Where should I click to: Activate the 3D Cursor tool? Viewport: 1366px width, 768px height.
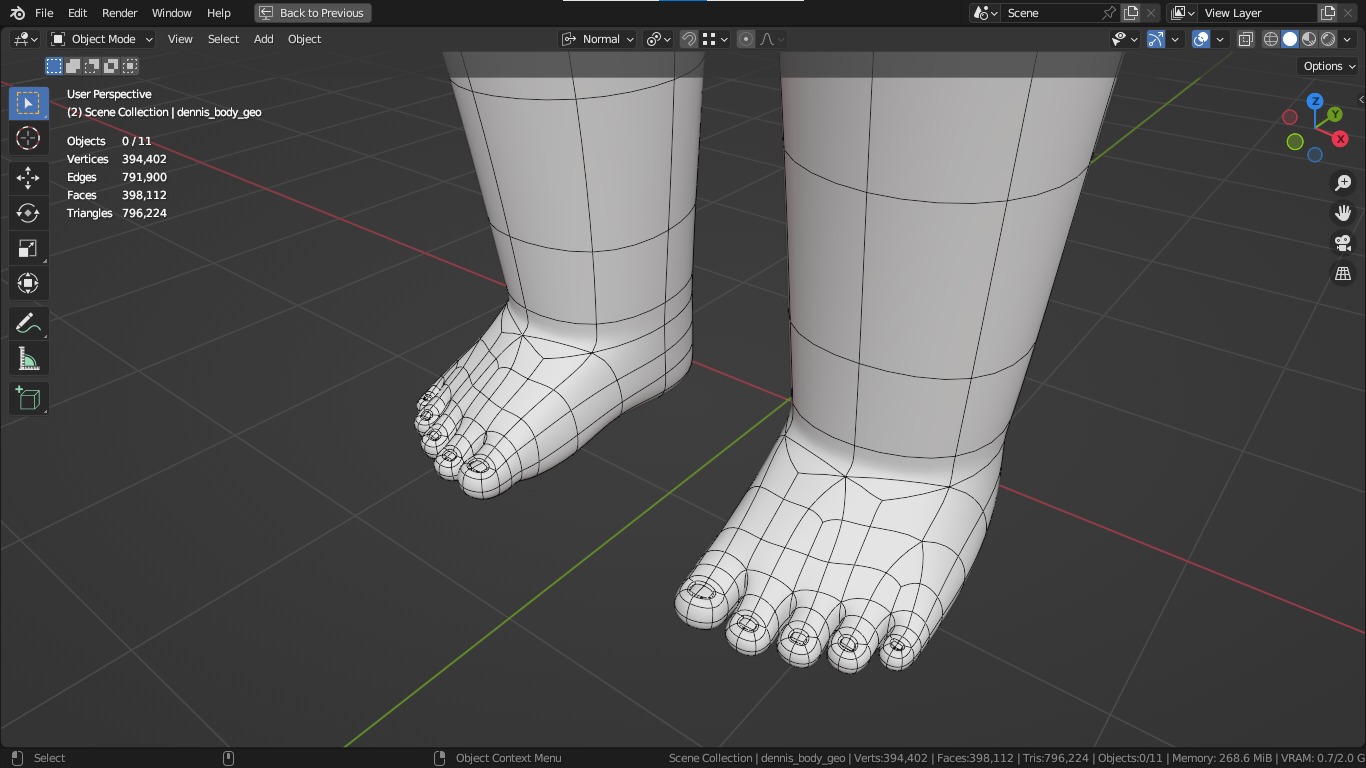point(28,138)
